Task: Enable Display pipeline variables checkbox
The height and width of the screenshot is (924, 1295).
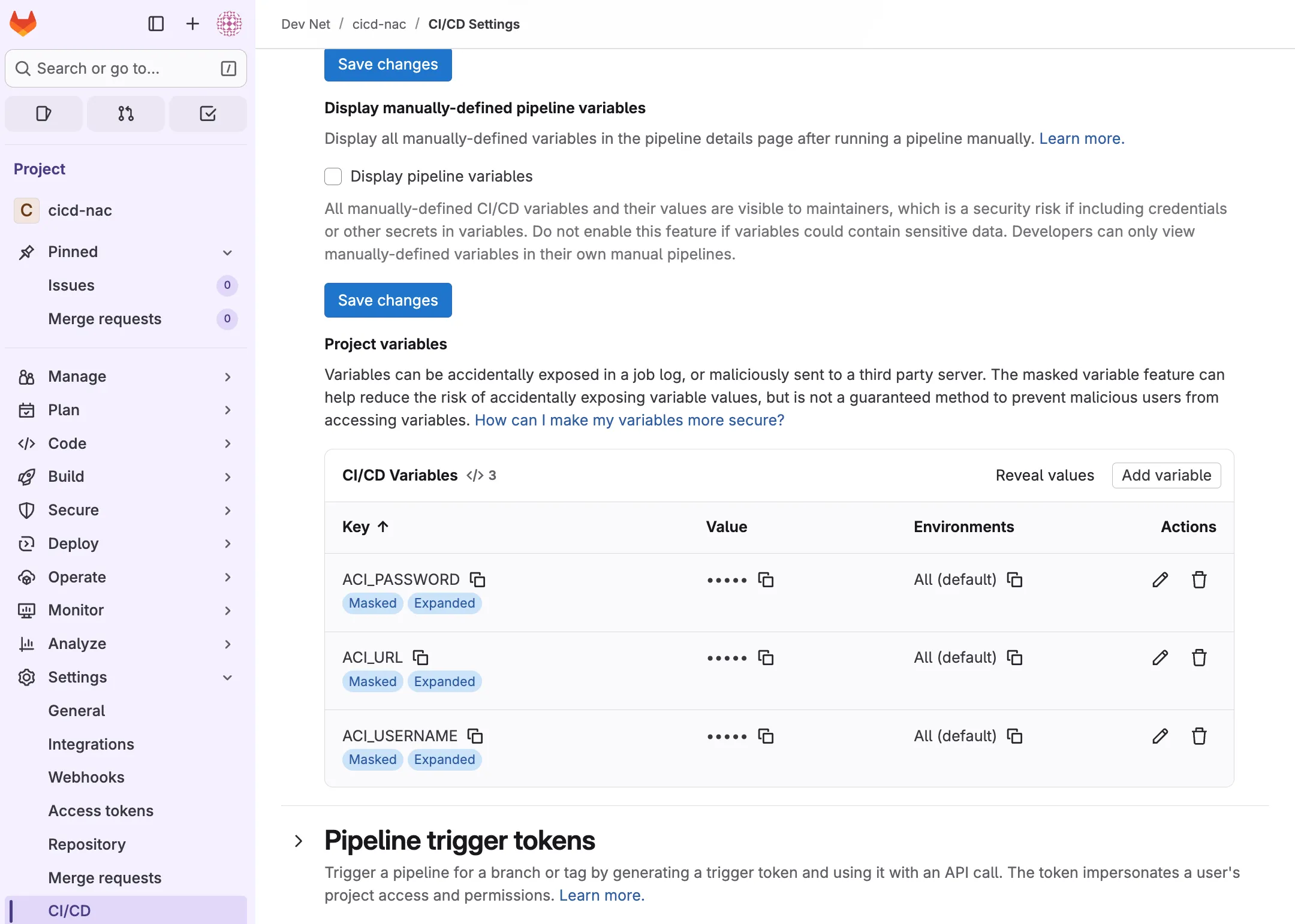Action: [x=333, y=176]
